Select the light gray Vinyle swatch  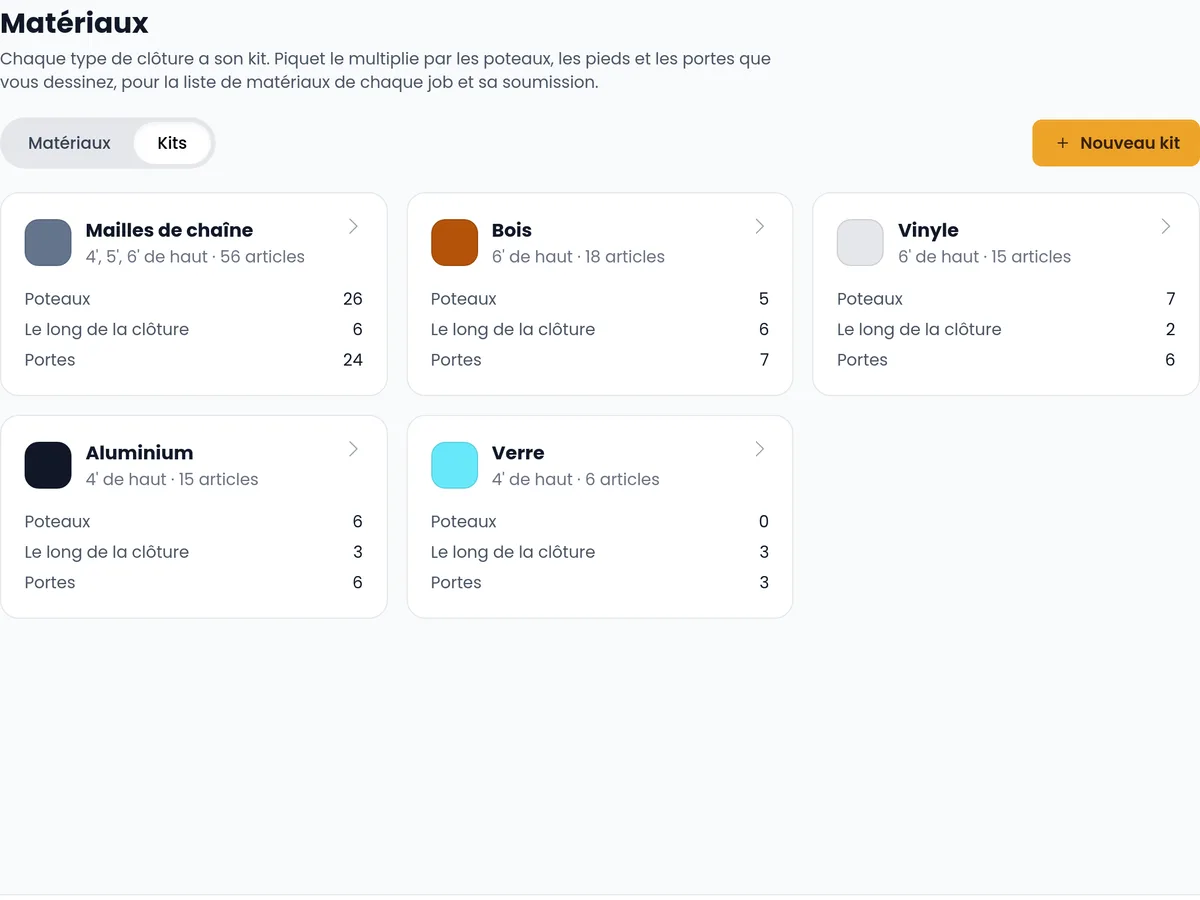860,243
